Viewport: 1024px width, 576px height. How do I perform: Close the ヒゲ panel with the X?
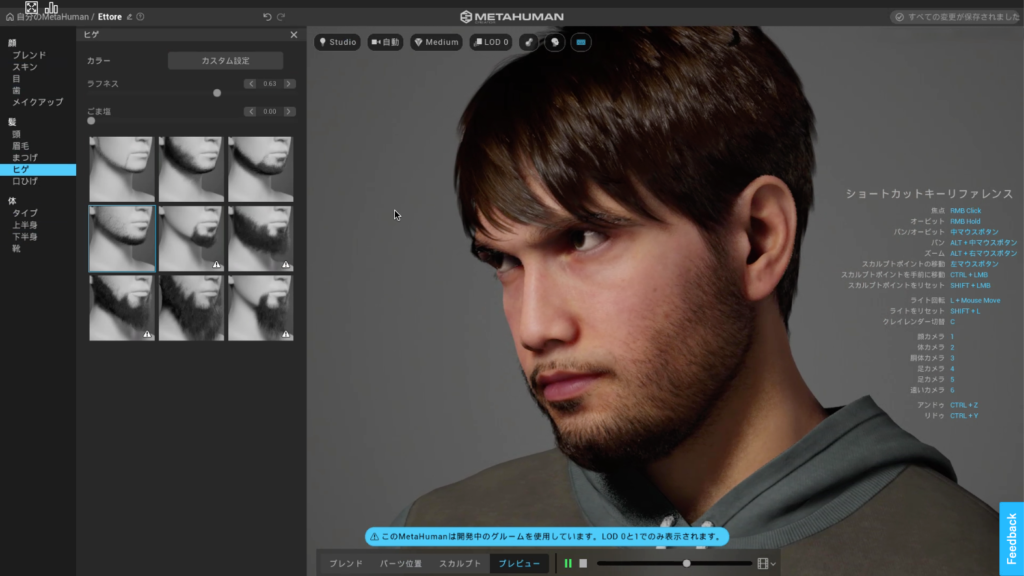(294, 35)
